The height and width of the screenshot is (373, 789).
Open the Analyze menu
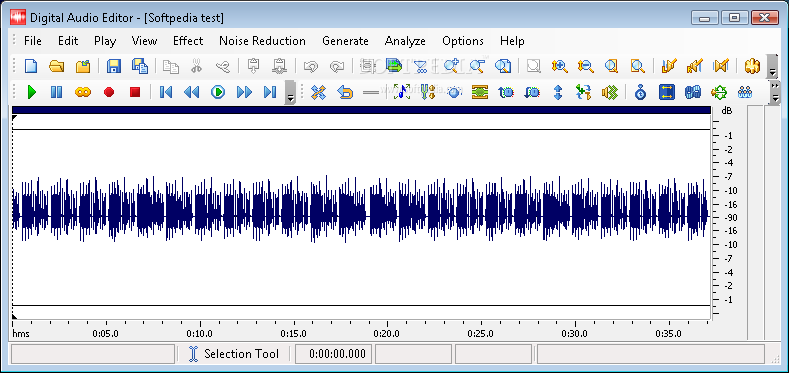tap(405, 41)
